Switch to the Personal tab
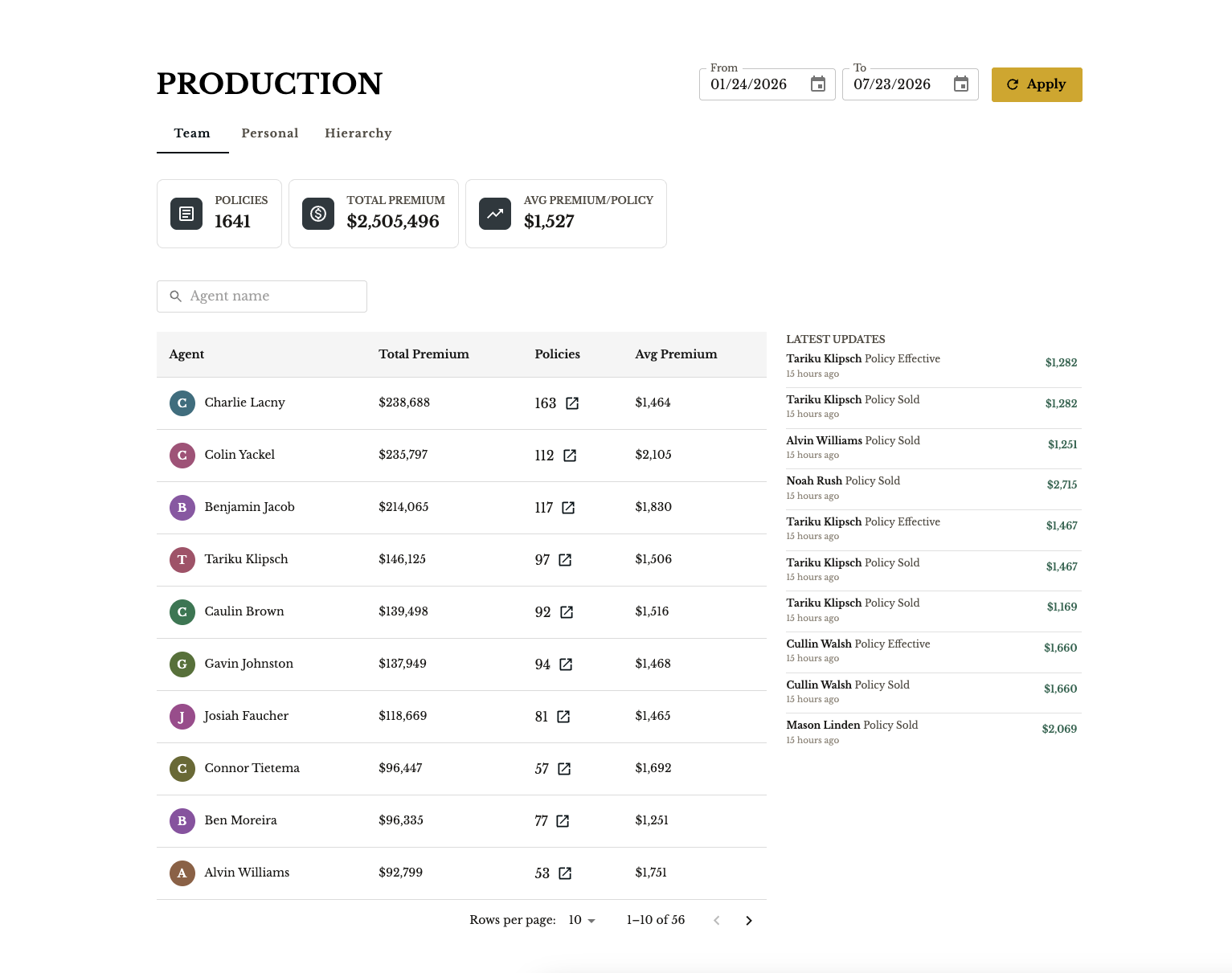Screen dimensions: 1232x973 coord(270,133)
